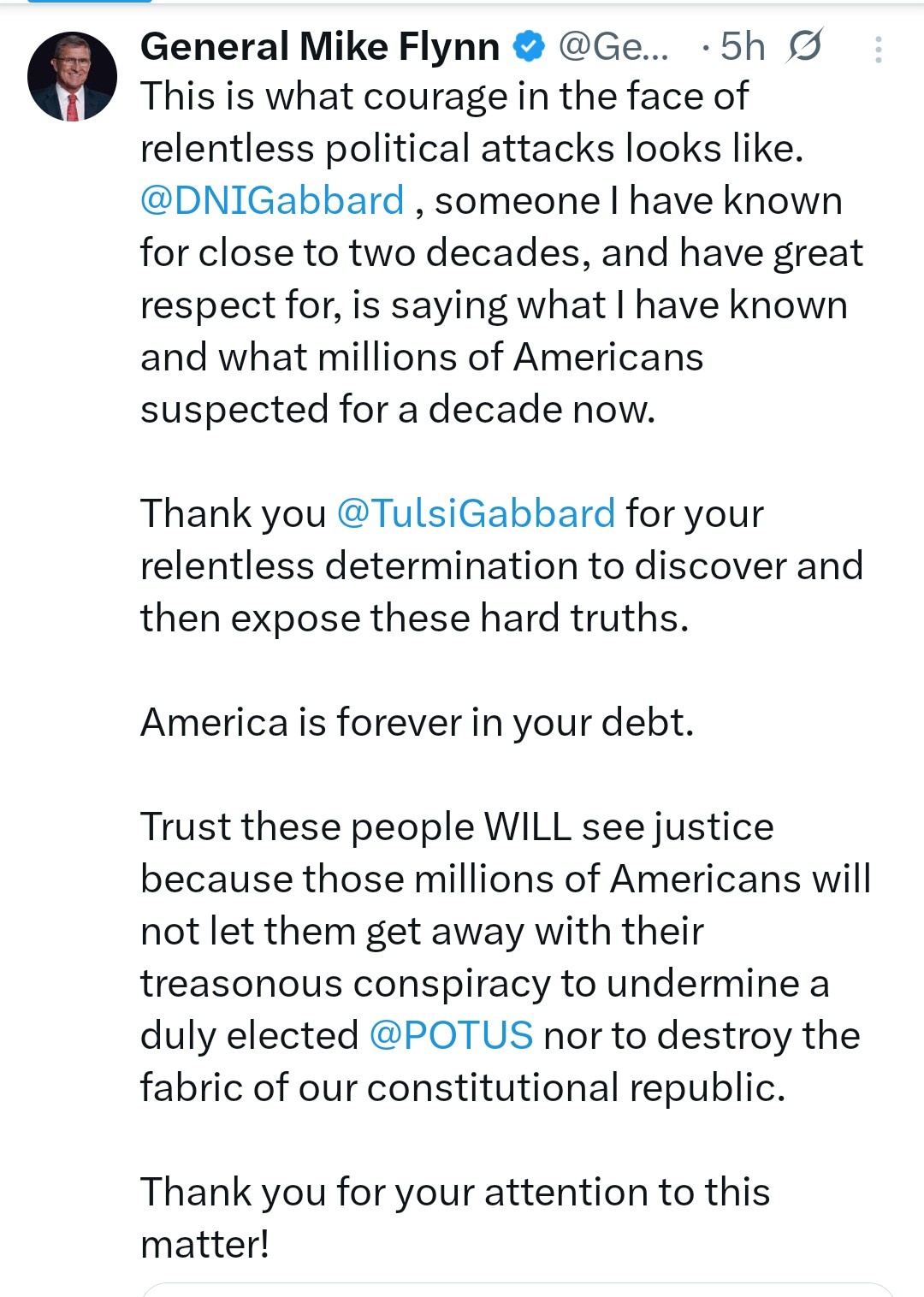Click the "Trust these people WILL see justice" line
The height and width of the screenshot is (1297, 924).
click(457, 826)
